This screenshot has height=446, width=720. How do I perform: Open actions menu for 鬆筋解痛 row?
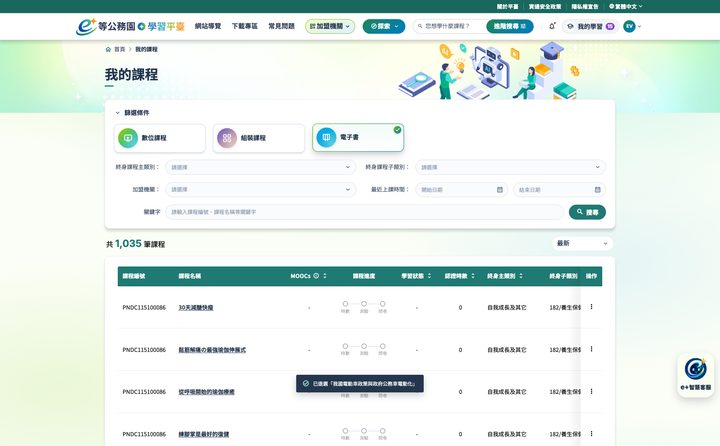pyautogui.click(x=591, y=349)
